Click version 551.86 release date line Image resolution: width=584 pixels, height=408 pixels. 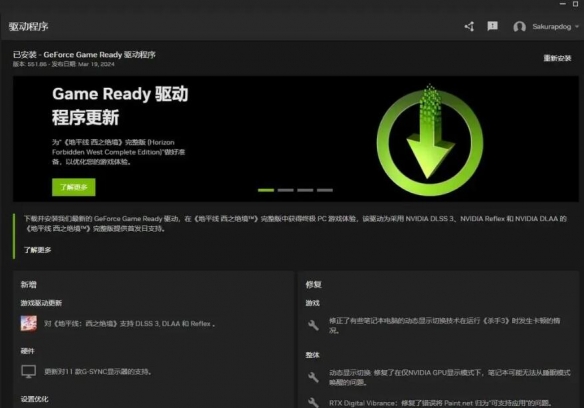pos(64,64)
